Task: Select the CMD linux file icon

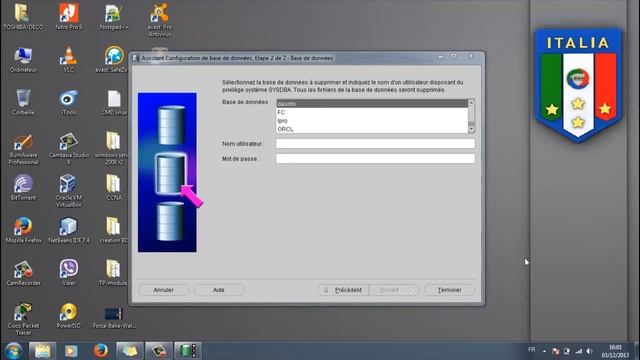Action: coord(114,102)
